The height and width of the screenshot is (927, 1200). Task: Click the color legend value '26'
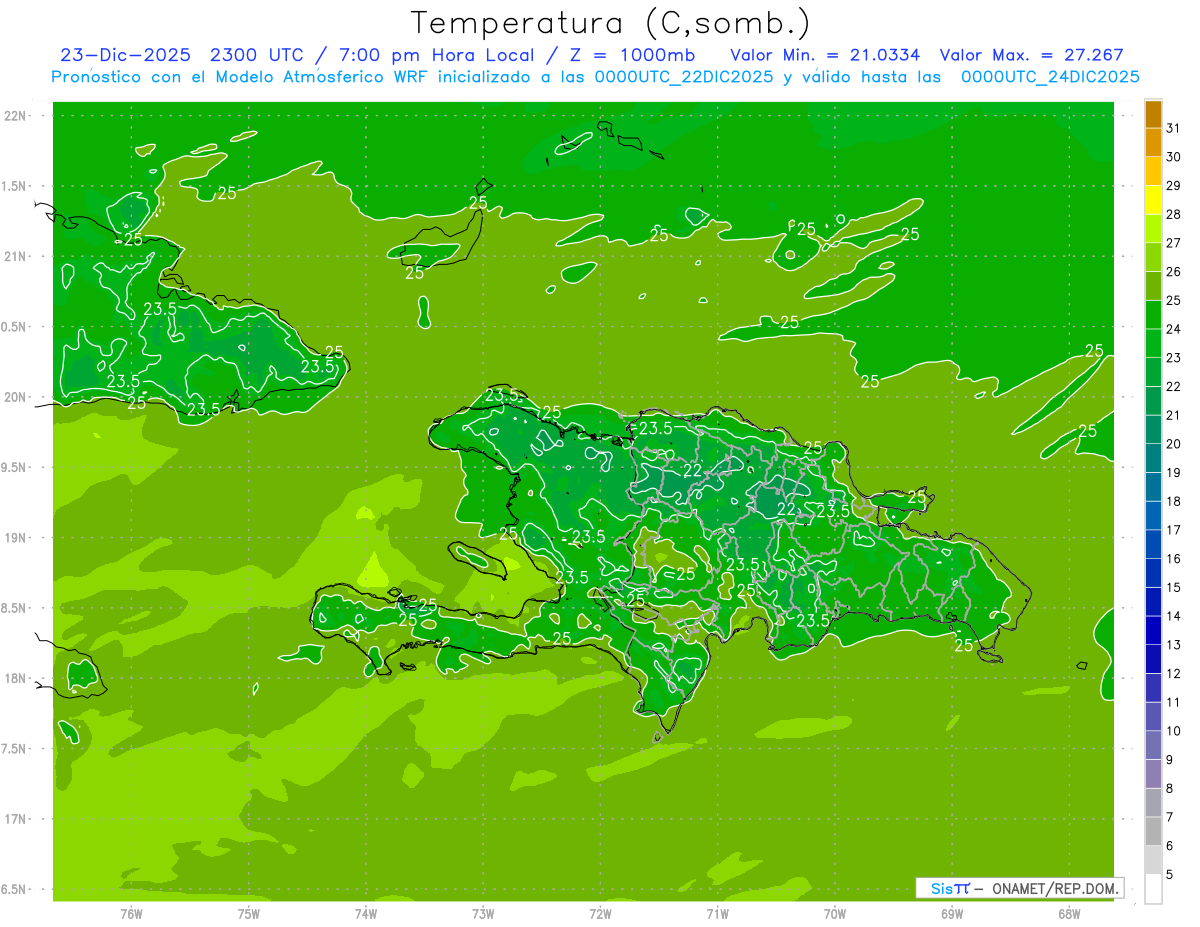click(x=1174, y=272)
